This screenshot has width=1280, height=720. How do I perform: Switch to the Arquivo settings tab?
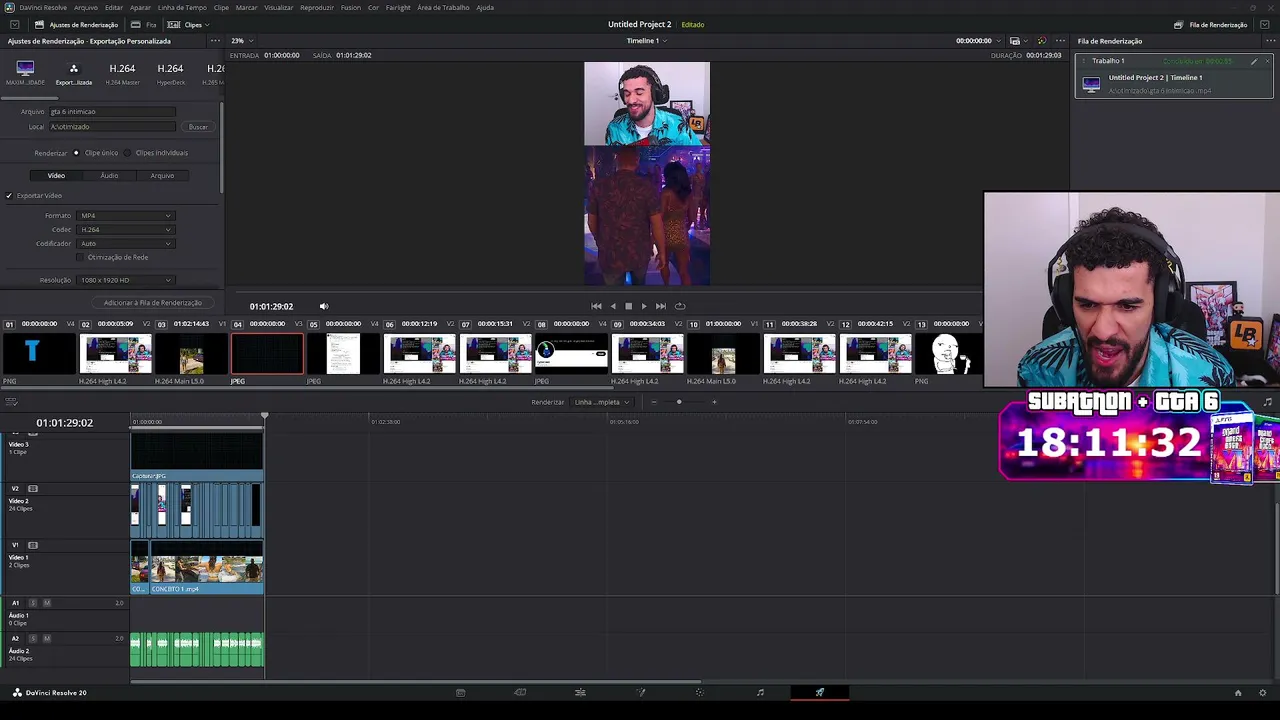pyautogui.click(x=162, y=176)
